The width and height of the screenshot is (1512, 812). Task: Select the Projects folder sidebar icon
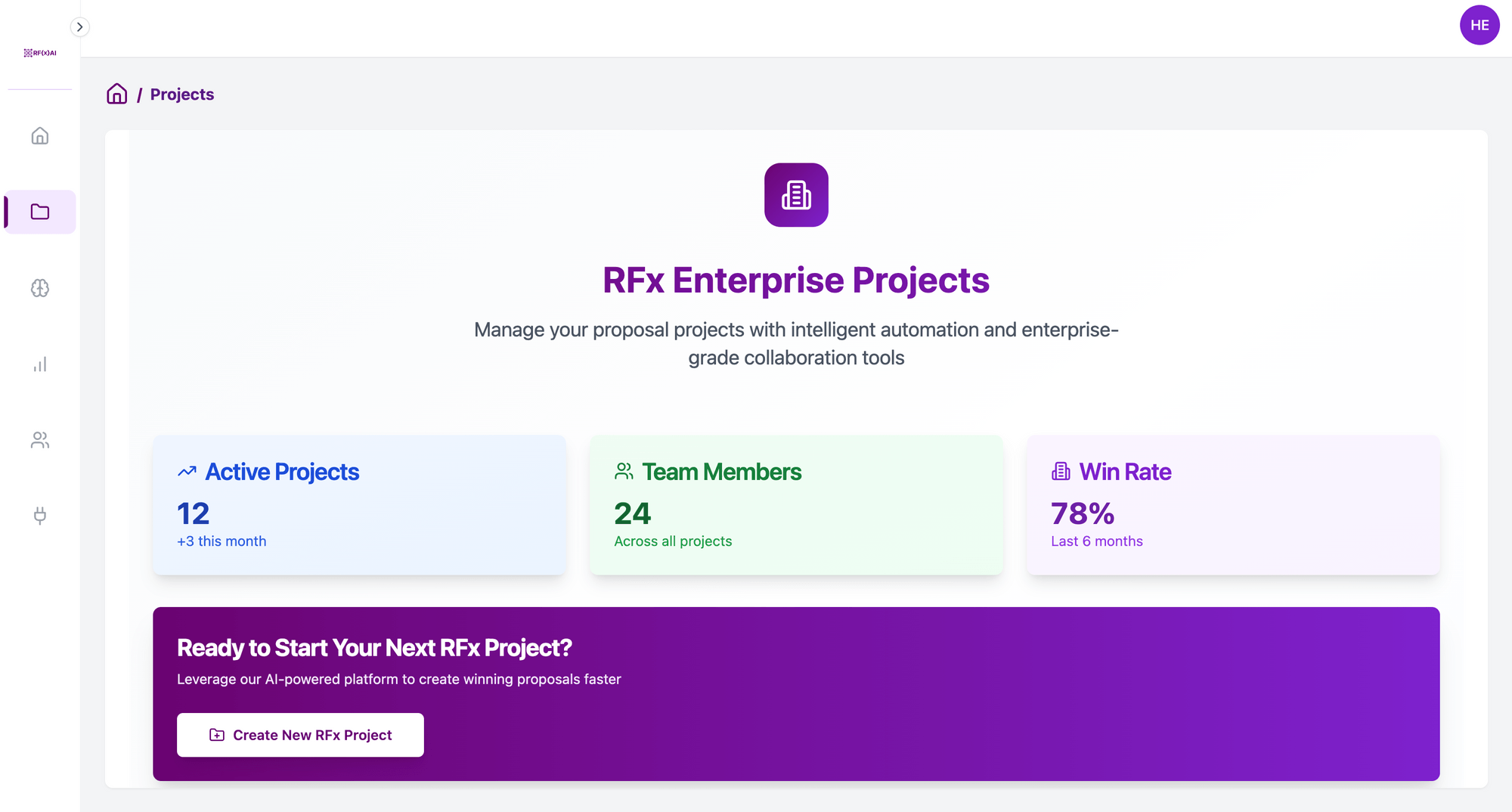pyautogui.click(x=40, y=212)
